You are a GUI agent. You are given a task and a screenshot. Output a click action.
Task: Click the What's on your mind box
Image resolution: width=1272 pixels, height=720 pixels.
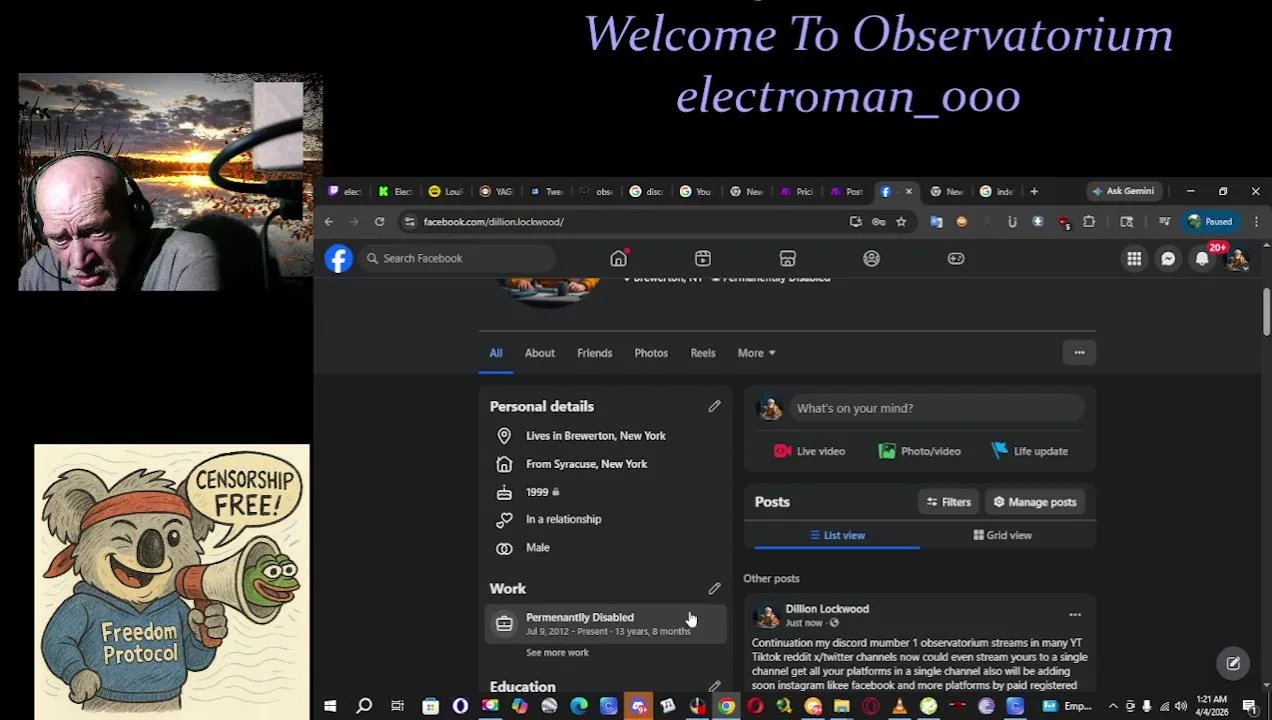[937, 408]
